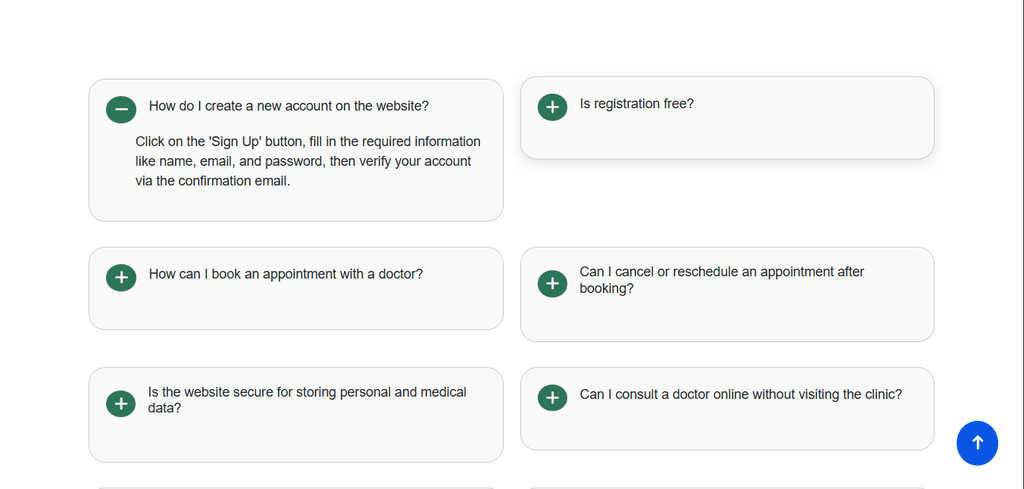
Task: Click the plus icon next to the book appointment question
Action: (x=121, y=276)
